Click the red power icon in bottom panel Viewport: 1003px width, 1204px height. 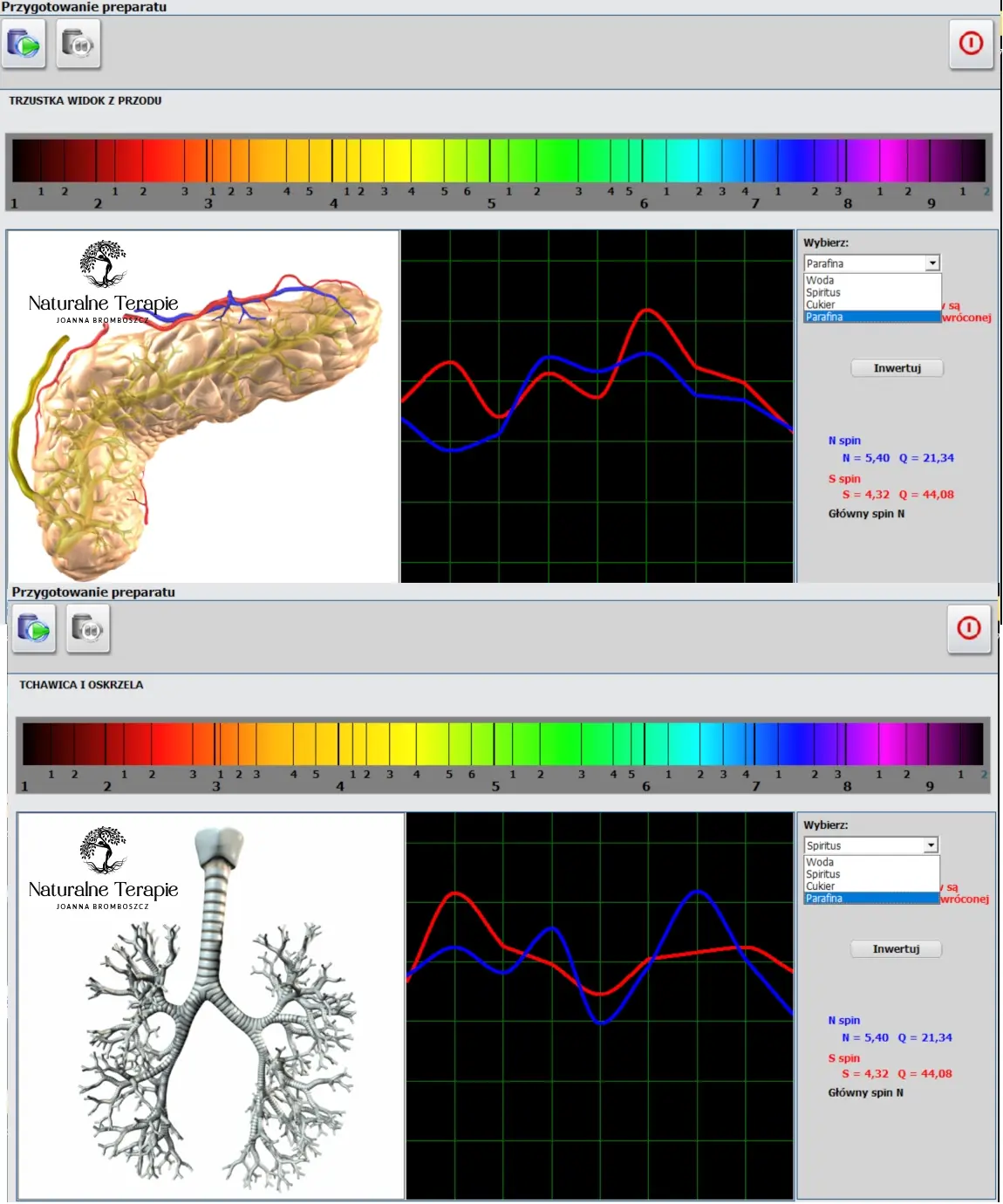[969, 628]
